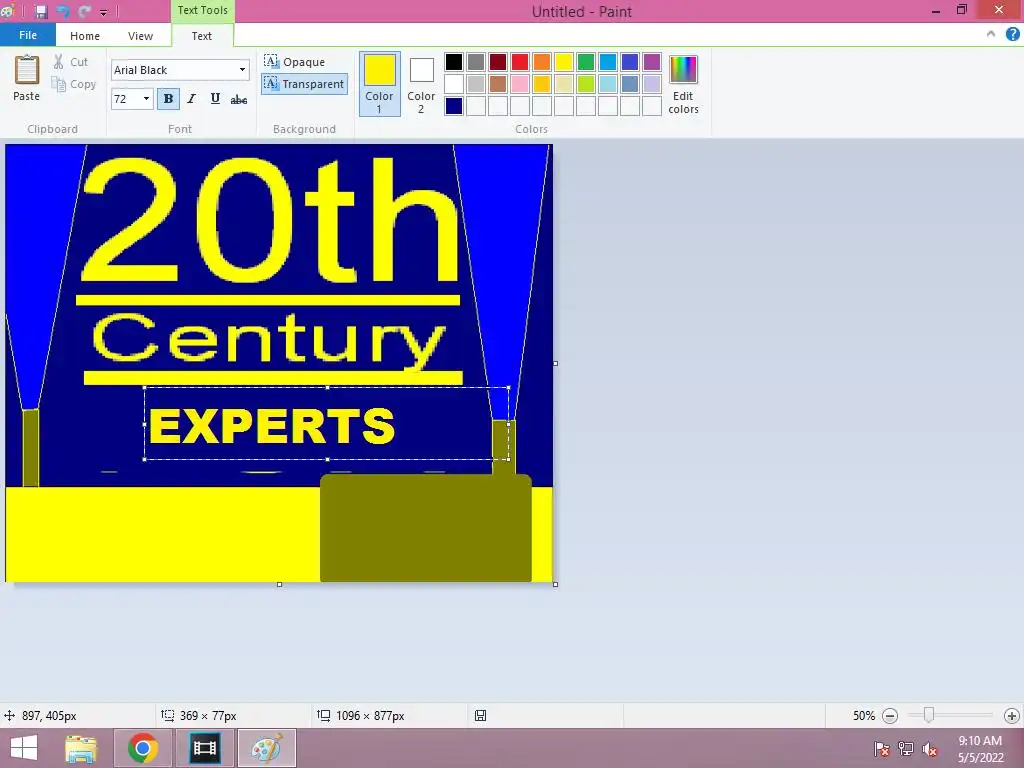Click the zoom slider handle
Screen dimensions: 1024x768
(x=928, y=716)
